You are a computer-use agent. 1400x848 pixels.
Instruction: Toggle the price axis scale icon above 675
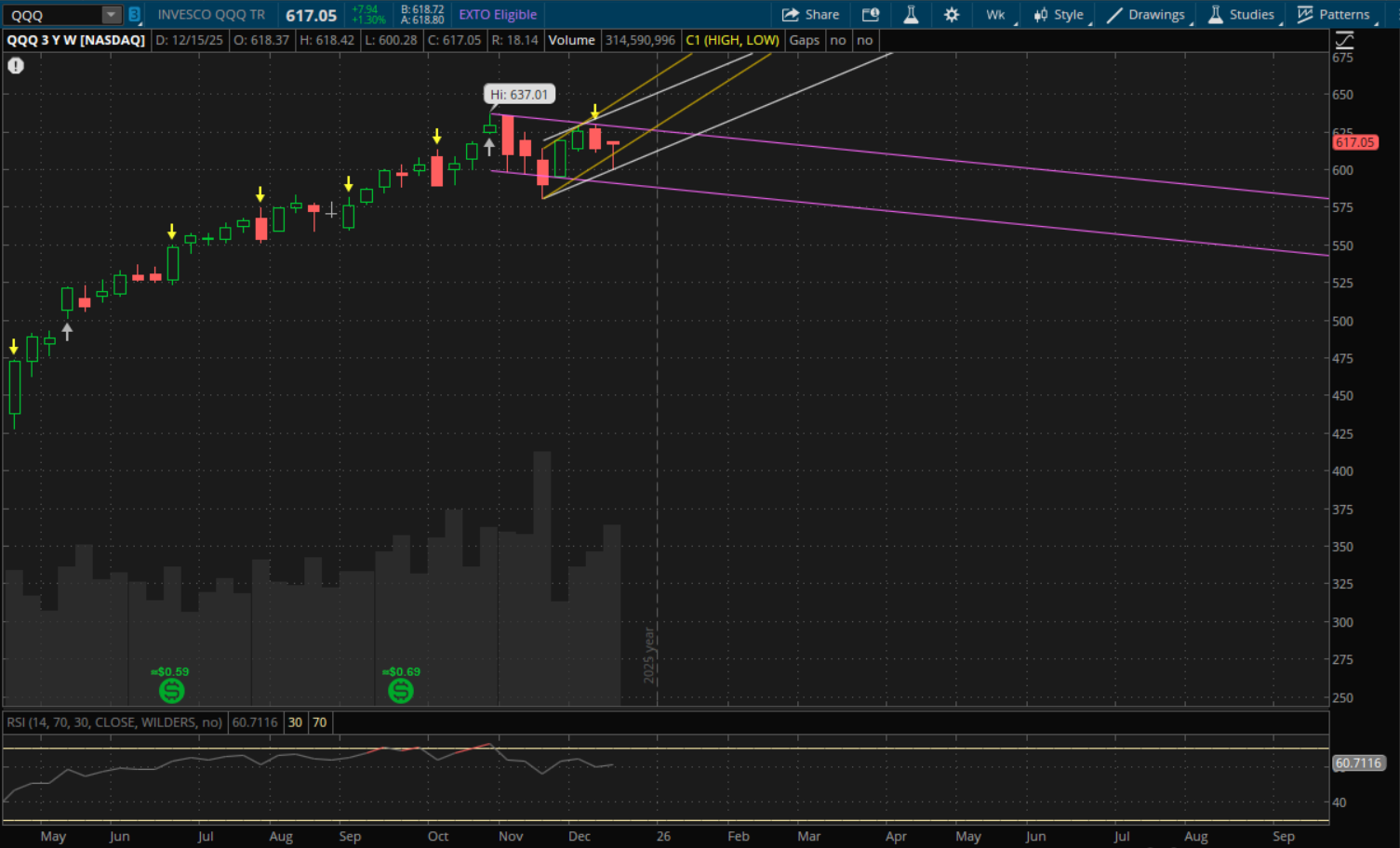1344,40
